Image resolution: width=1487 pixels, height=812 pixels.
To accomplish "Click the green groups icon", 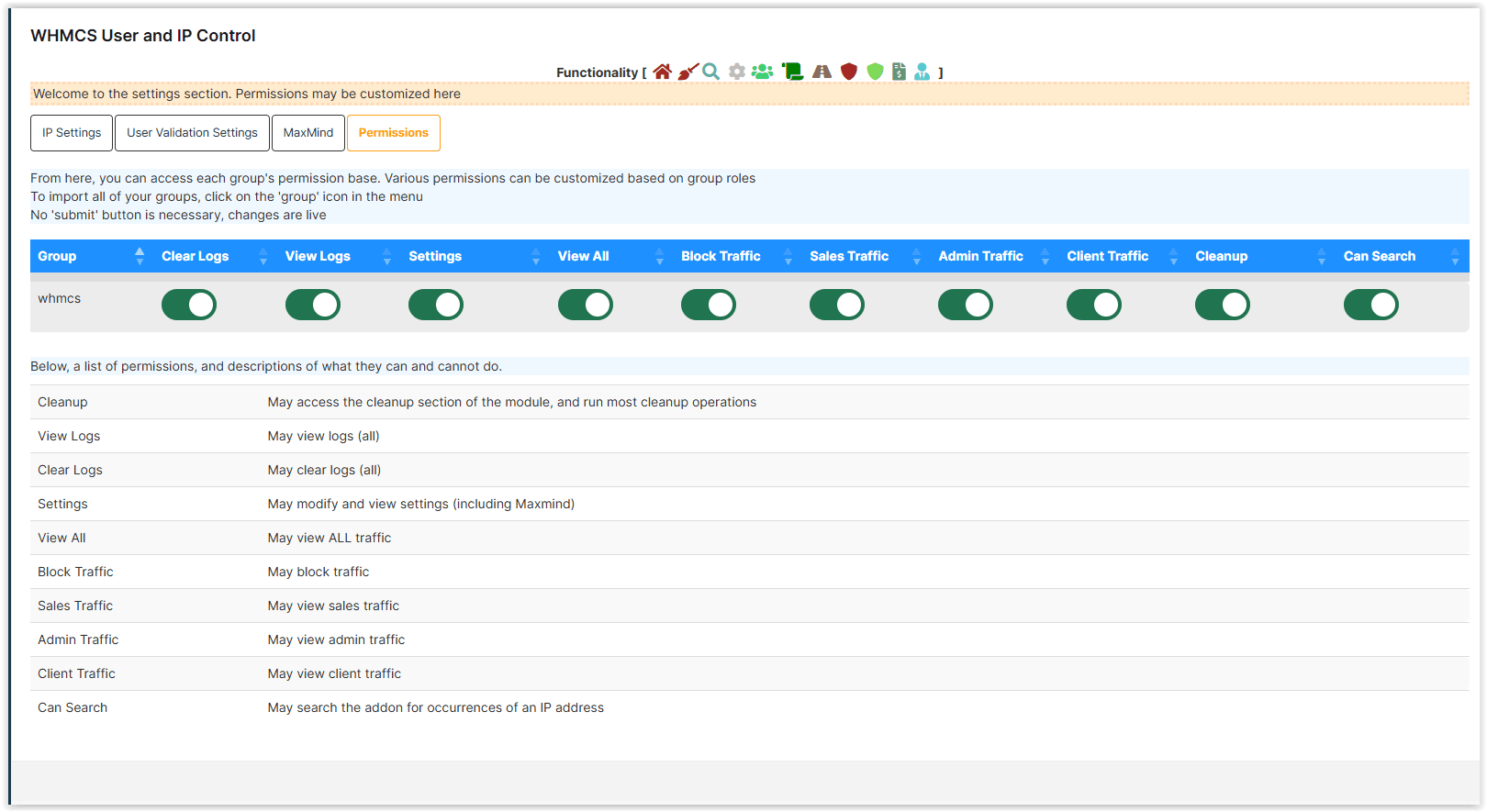I will point(762,72).
